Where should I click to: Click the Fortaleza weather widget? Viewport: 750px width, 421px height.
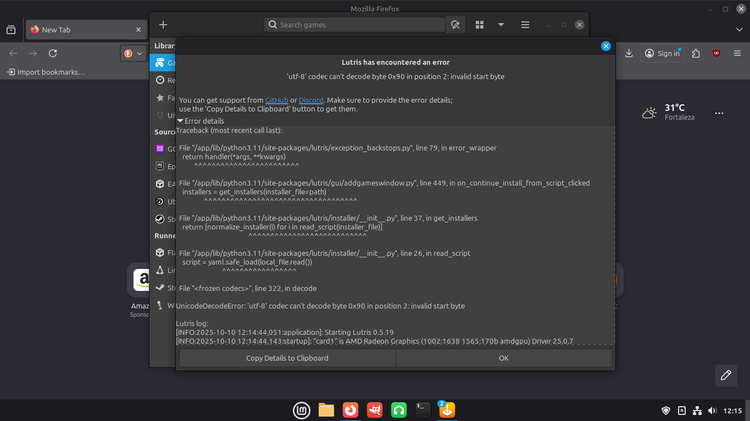[669, 112]
